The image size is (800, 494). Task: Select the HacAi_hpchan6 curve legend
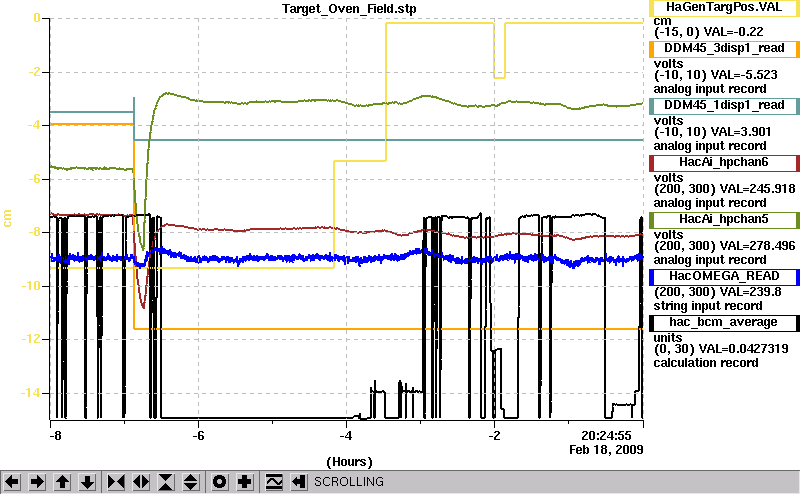point(724,162)
